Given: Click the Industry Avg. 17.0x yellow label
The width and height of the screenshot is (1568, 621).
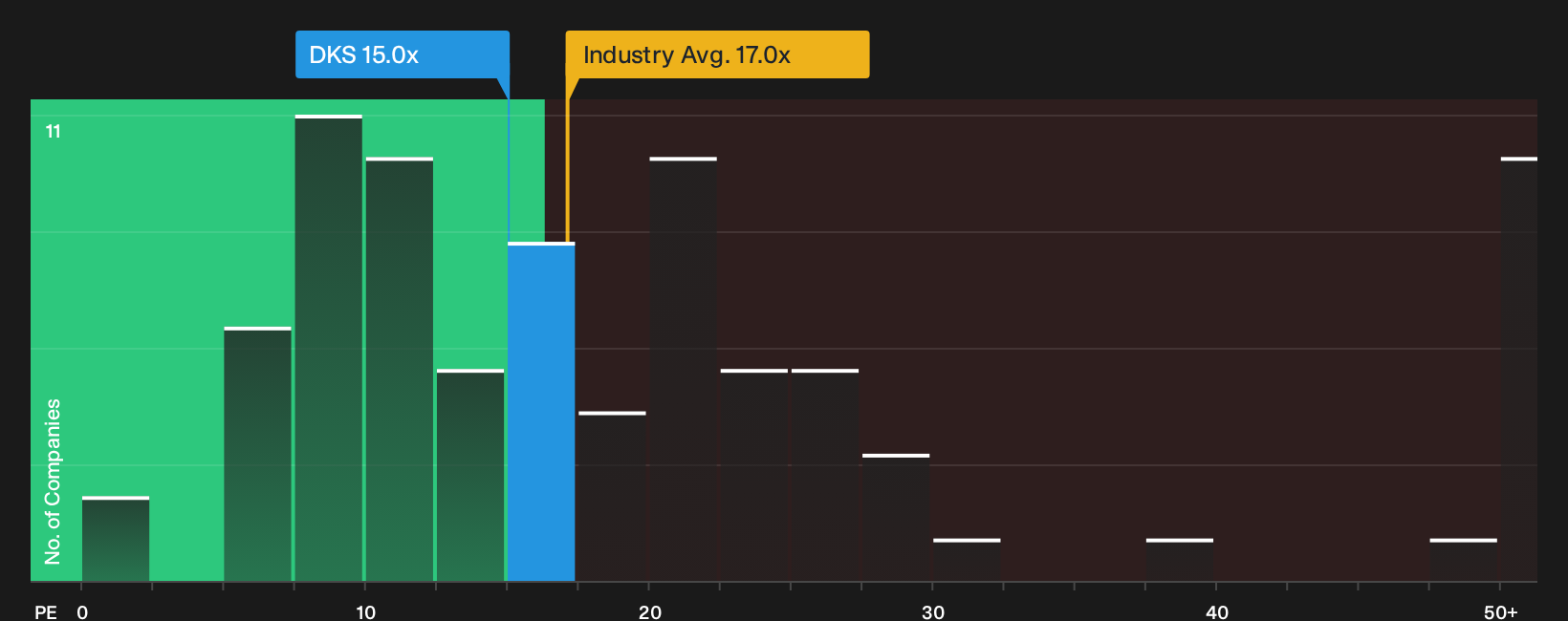Looking at the screenshot, I should click(717, 54).
